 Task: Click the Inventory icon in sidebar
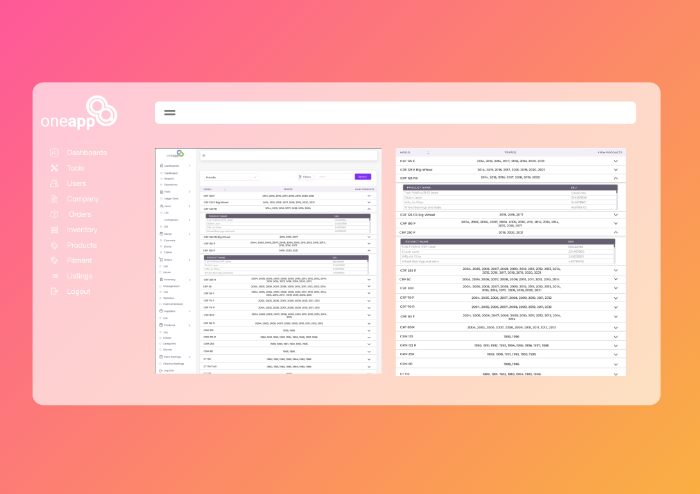tap(54, 230)
